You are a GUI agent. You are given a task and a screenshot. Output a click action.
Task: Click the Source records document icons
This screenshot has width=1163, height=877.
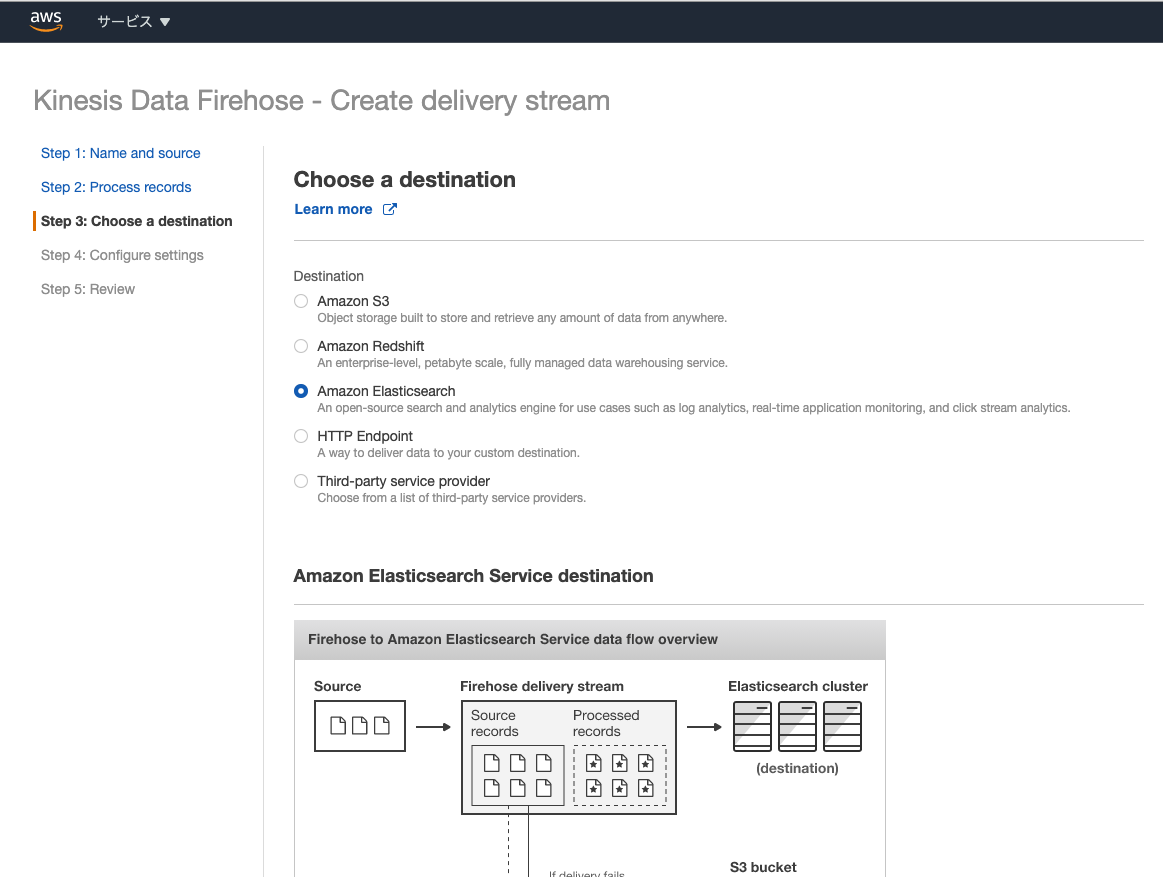click(x=518, y=775)
